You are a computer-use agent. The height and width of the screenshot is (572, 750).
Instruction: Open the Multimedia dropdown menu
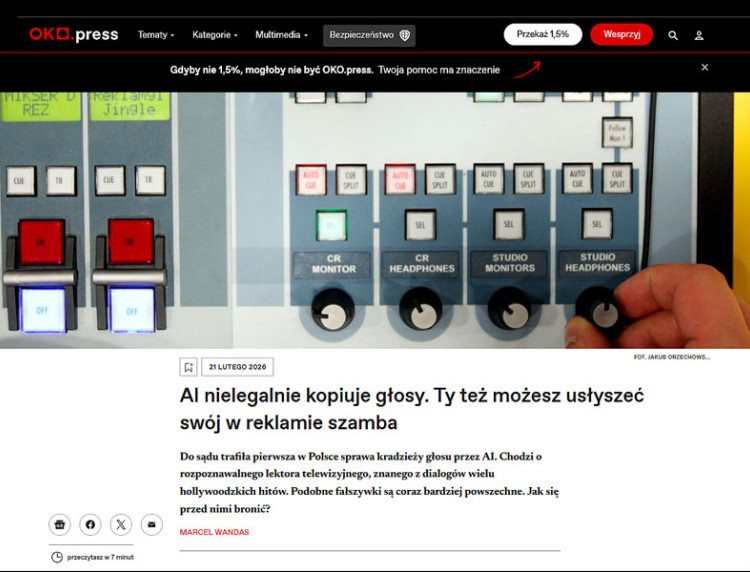coord(281,35)
